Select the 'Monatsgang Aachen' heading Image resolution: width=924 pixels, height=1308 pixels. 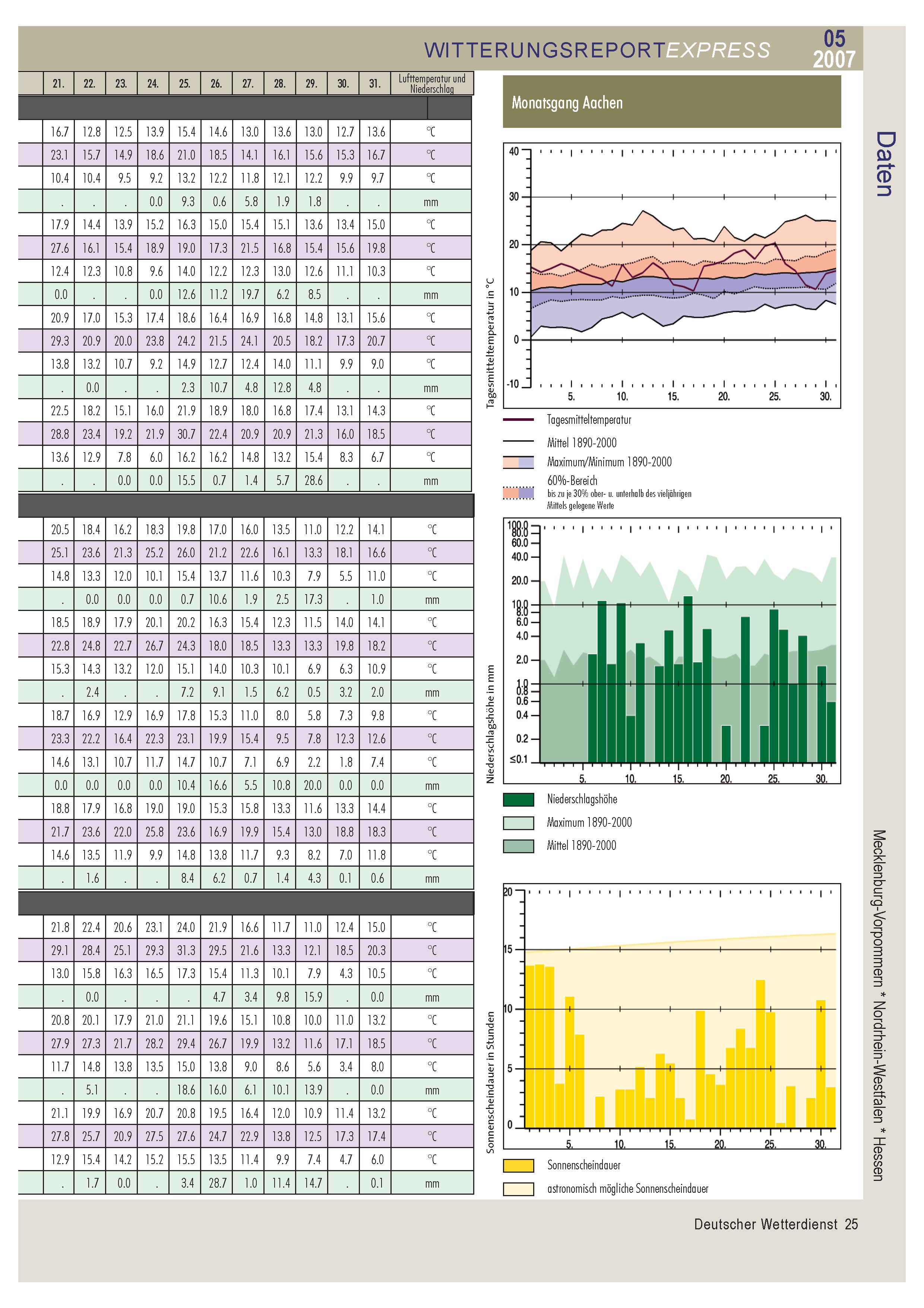567,103
